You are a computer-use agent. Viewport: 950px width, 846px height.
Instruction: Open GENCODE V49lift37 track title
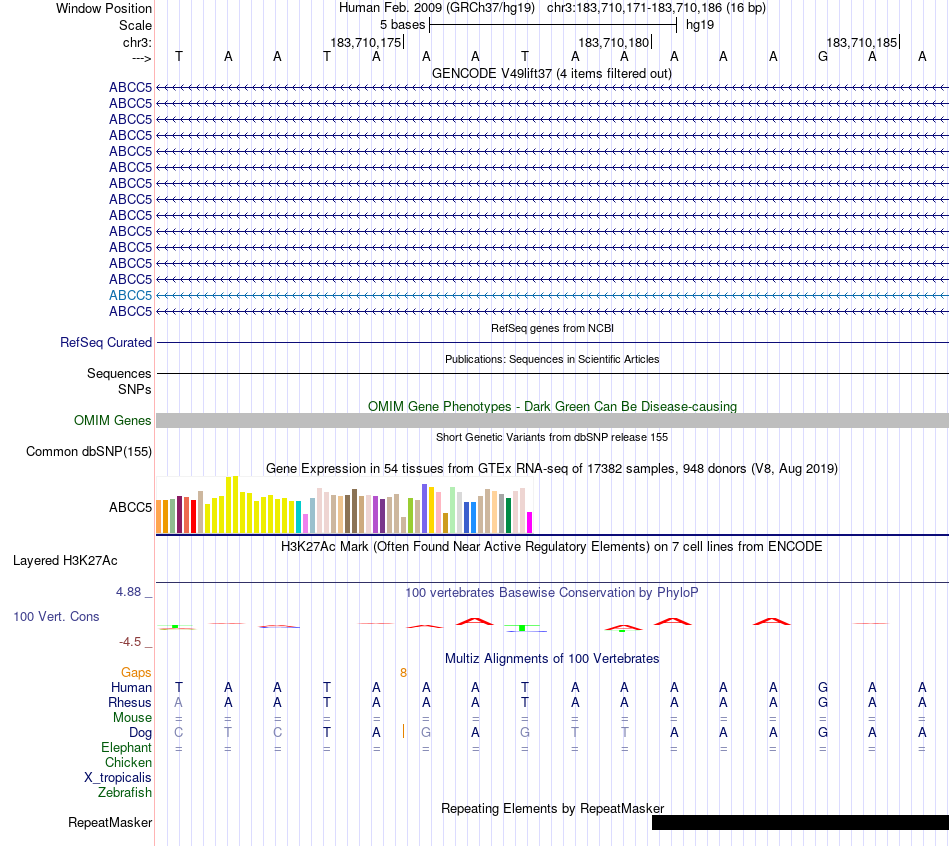click(x=552, y=73)
